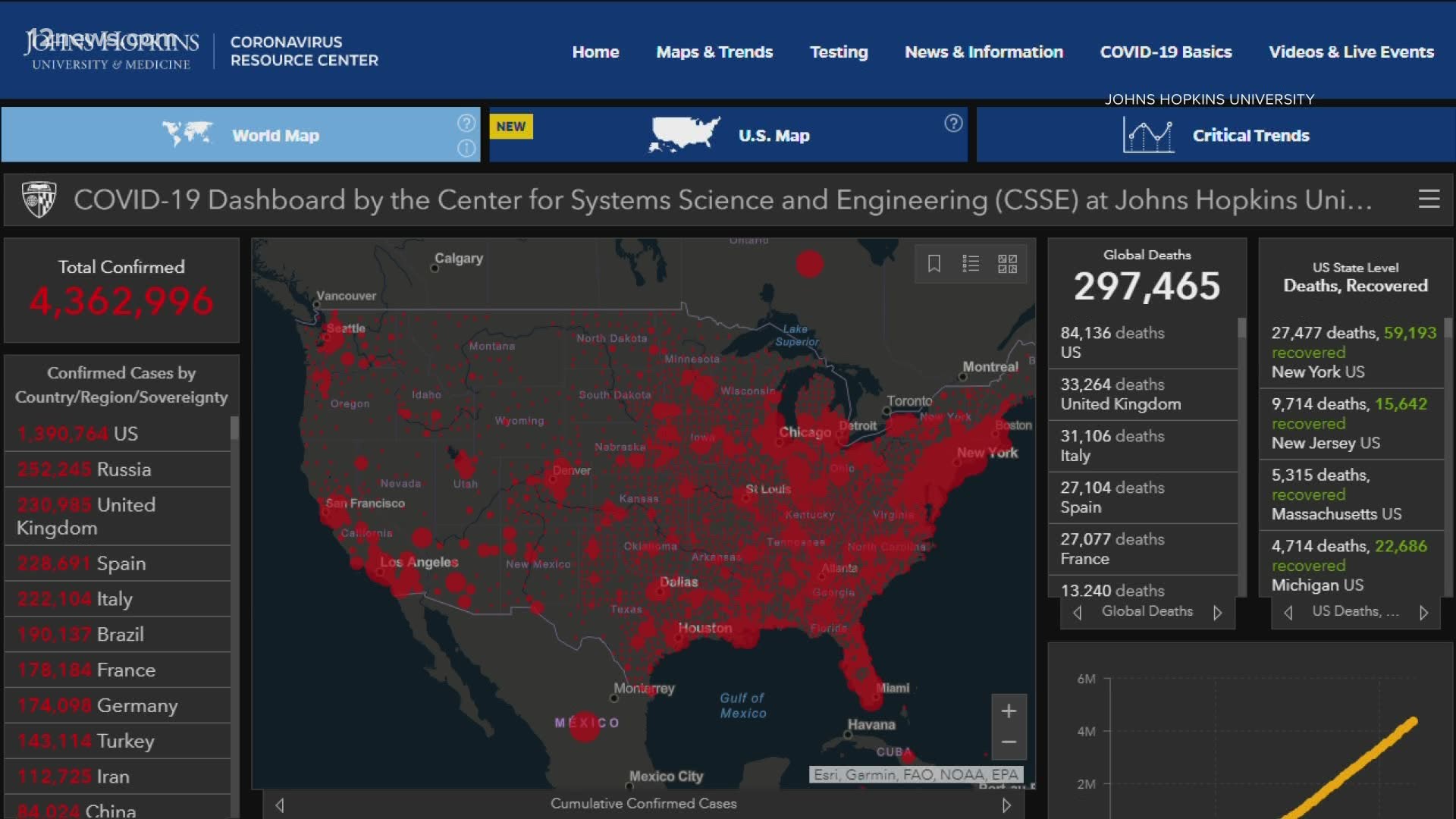Open News & Information menu
The height and width of the screenshot is (819, 1456).
pyautogui.click(x=984, y=52)
